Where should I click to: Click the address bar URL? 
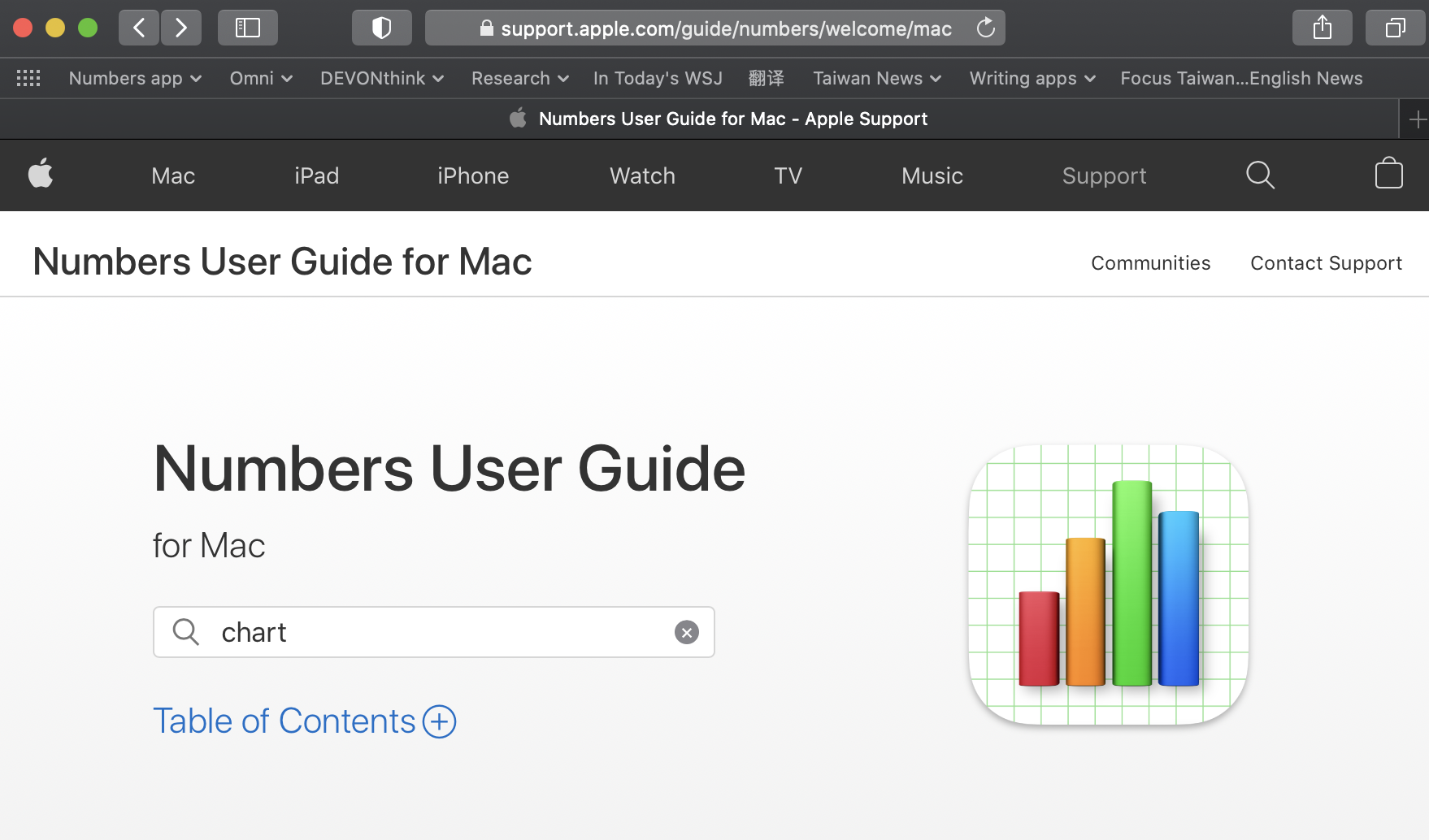click(x=726, y=28)
